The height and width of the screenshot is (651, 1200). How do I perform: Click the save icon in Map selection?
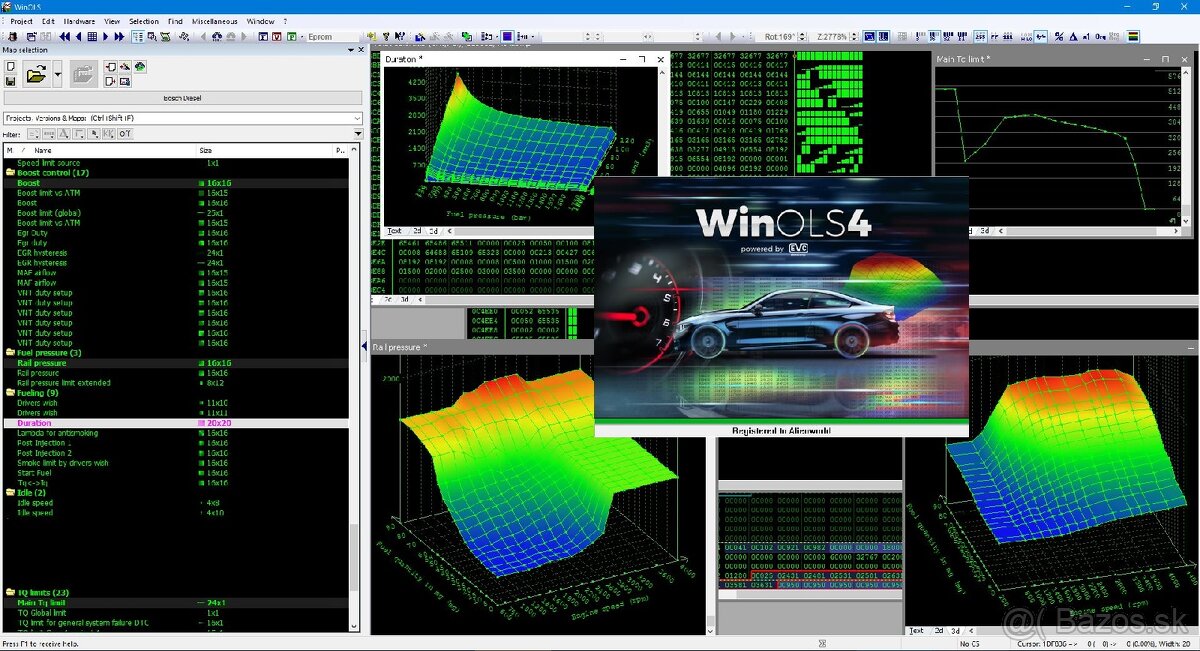(10, 82)
